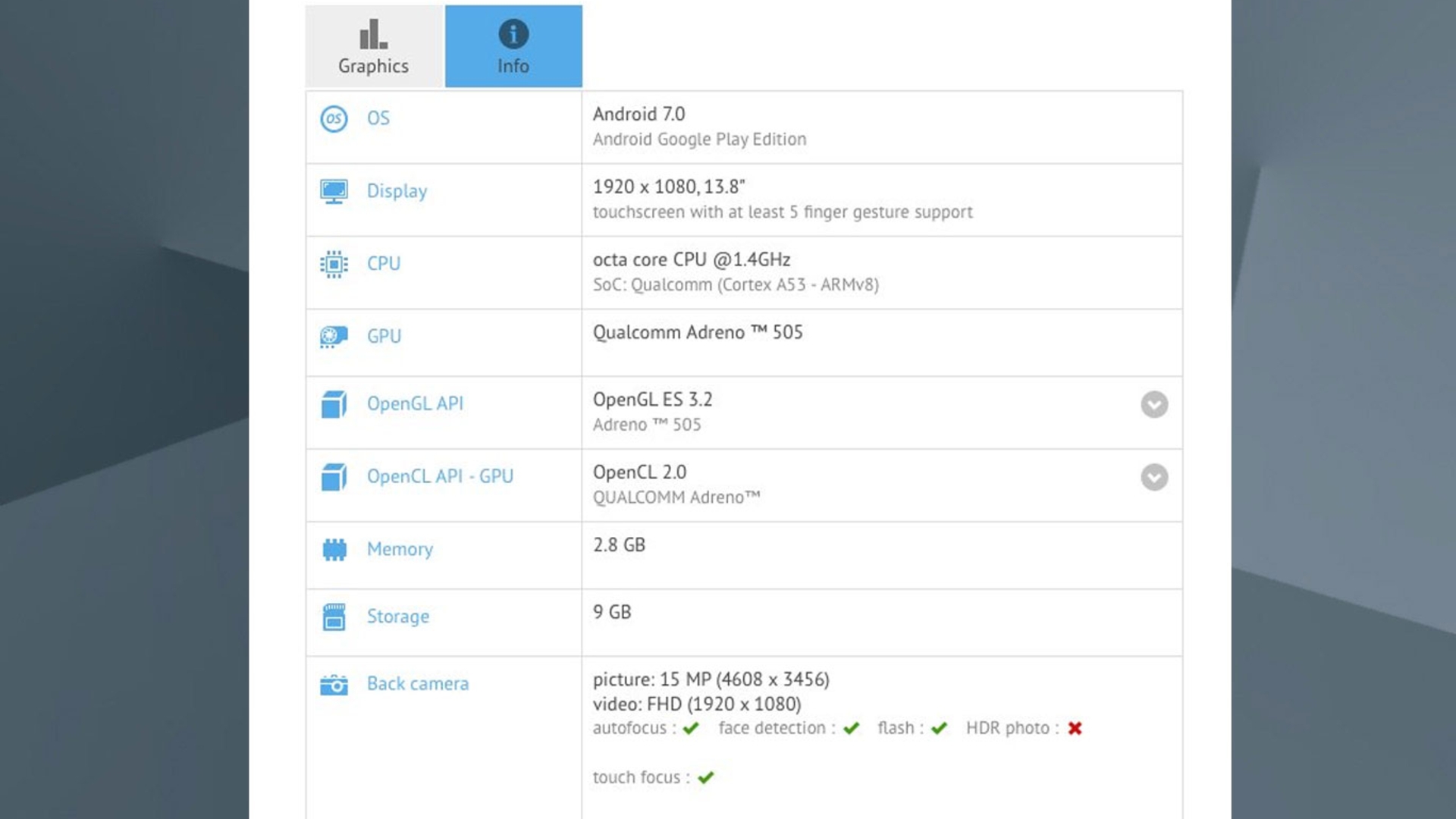Toggle autofocus checkmark on back camera

click(x=694, y=728)
